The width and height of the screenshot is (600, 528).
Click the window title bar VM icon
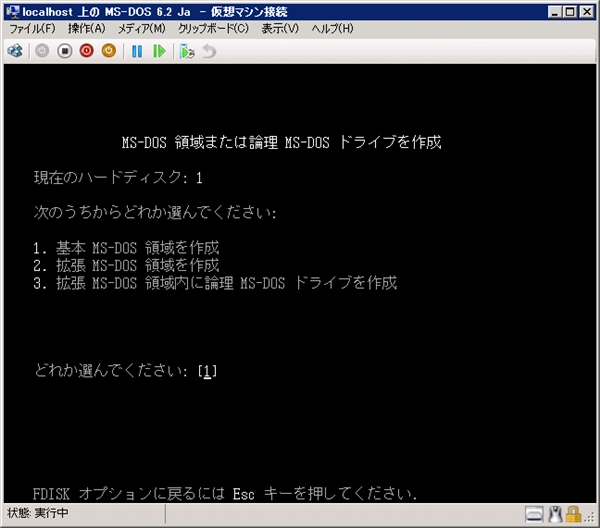pos(13,12)
